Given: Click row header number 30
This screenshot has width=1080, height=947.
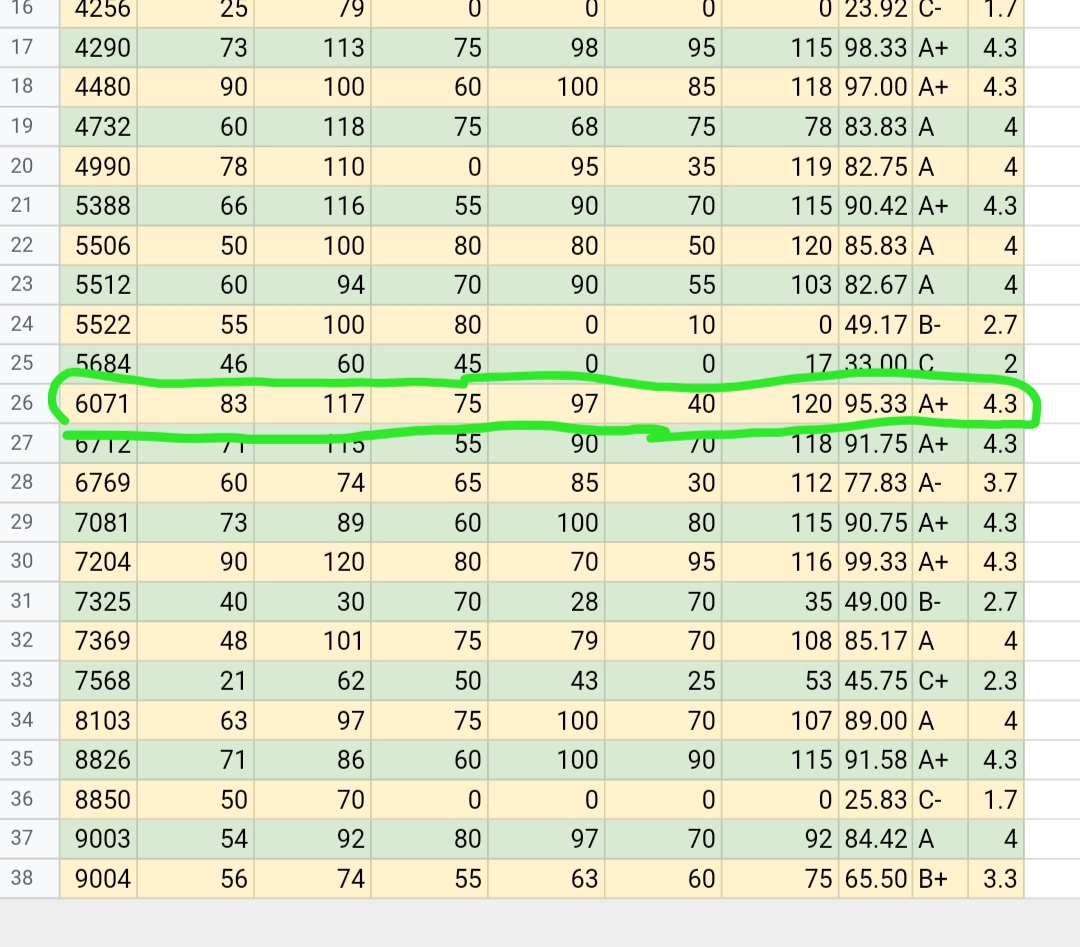Looking at the screenshot, I should [x=22, y=561].
